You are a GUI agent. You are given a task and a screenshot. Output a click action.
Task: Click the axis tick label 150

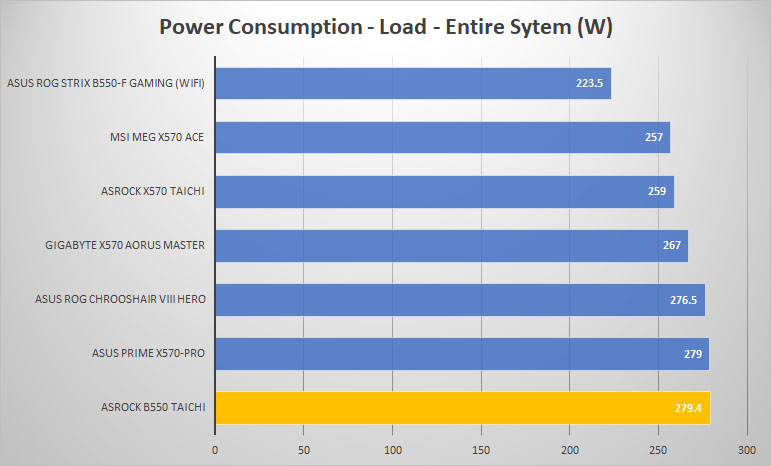click(x=481, y=450)
